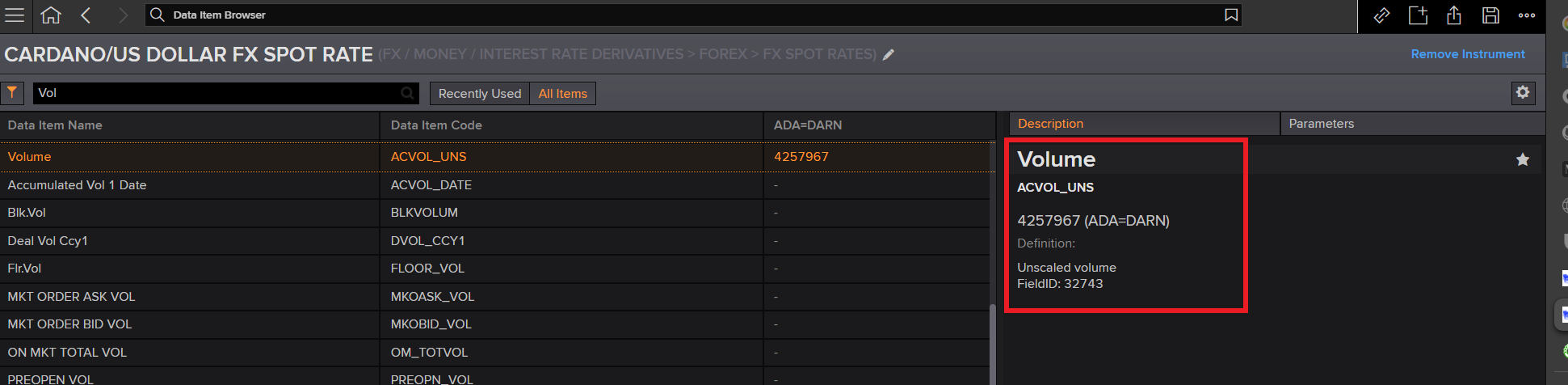Click the magnifier in the Vol filter field
This screenshot has width=1568, height=385.
point(408,93)
